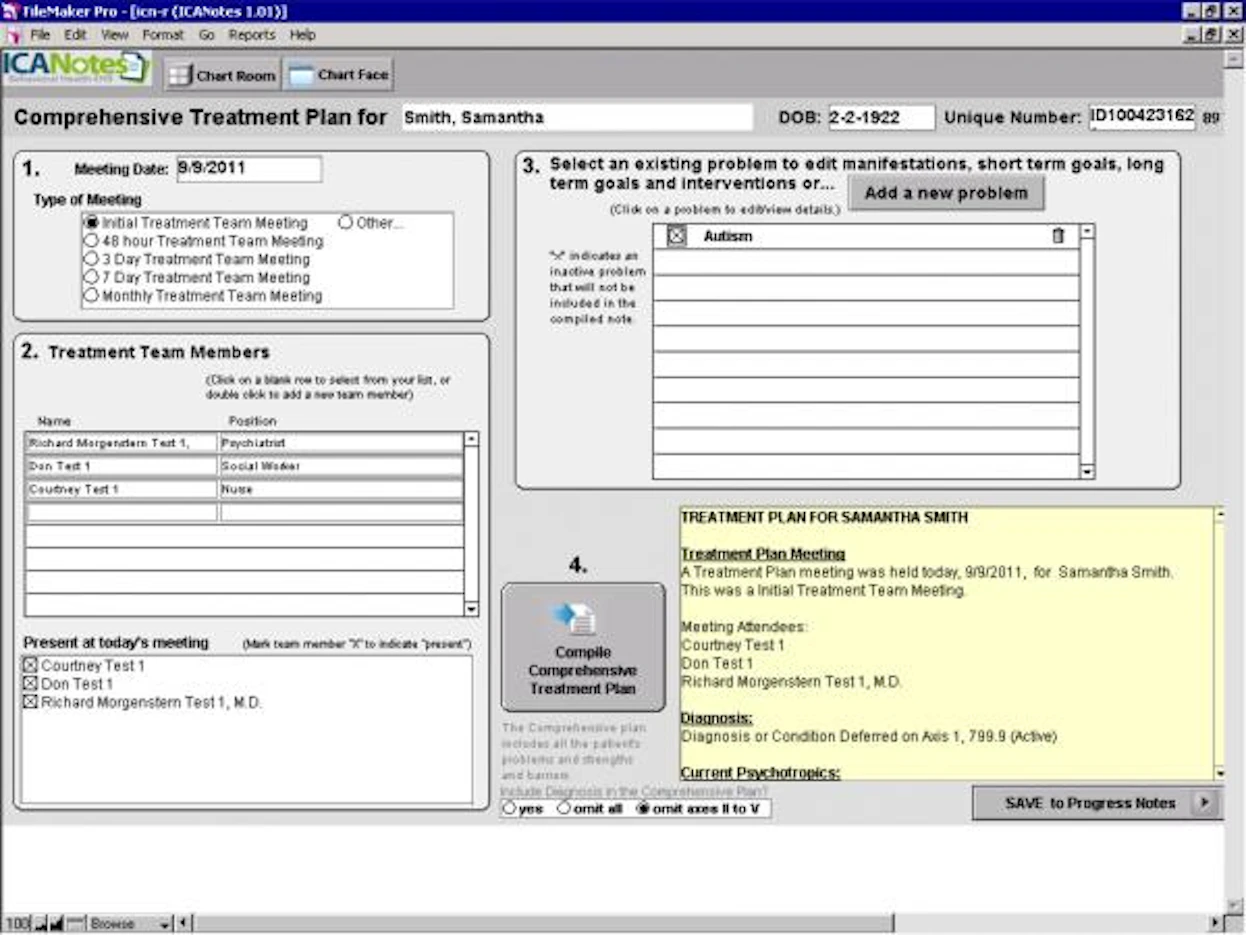Click the Meeting Date field

[249, 169]
